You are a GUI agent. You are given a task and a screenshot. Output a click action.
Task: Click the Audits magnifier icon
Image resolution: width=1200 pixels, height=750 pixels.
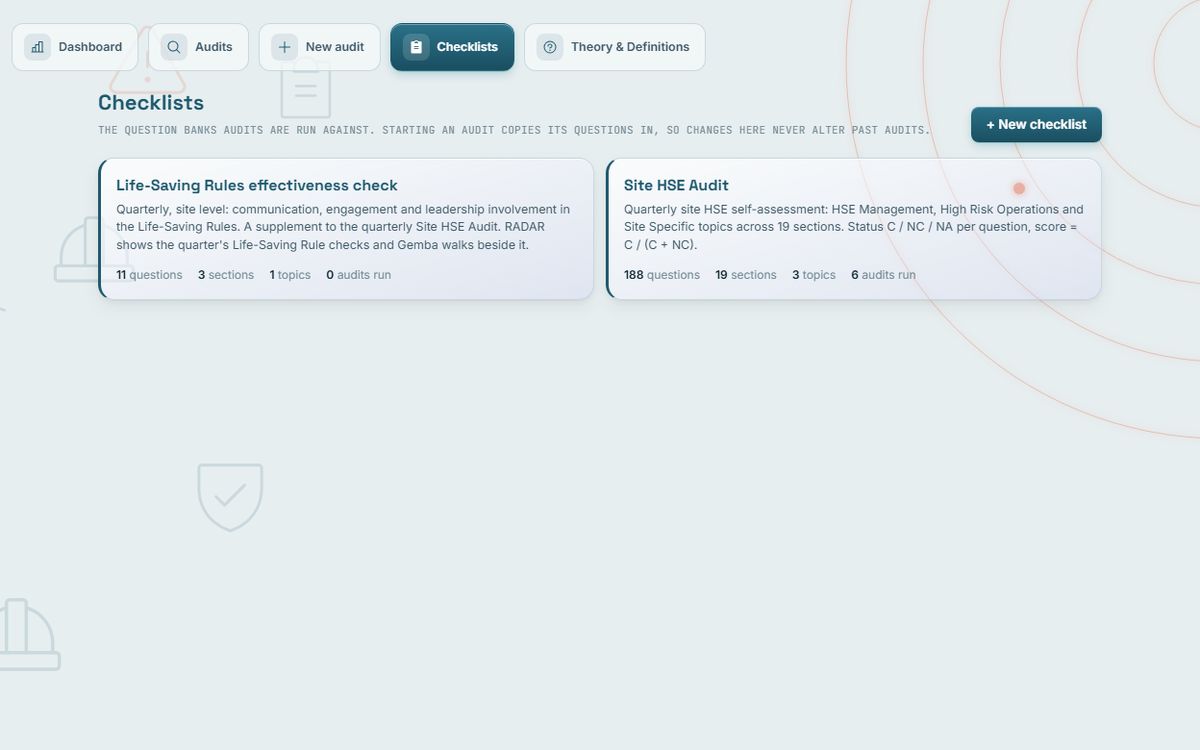[174, 47]
